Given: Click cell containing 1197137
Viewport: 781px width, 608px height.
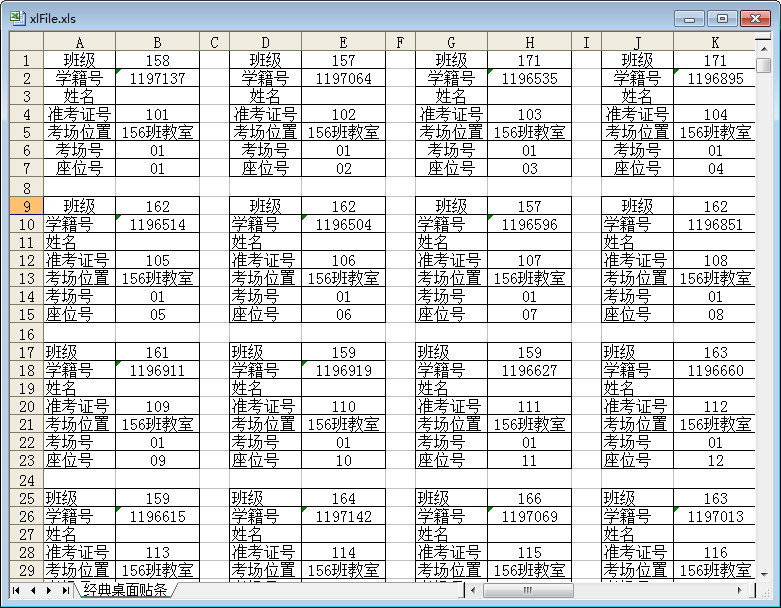Looking at the screenshot, I should [x=157, y=78].
